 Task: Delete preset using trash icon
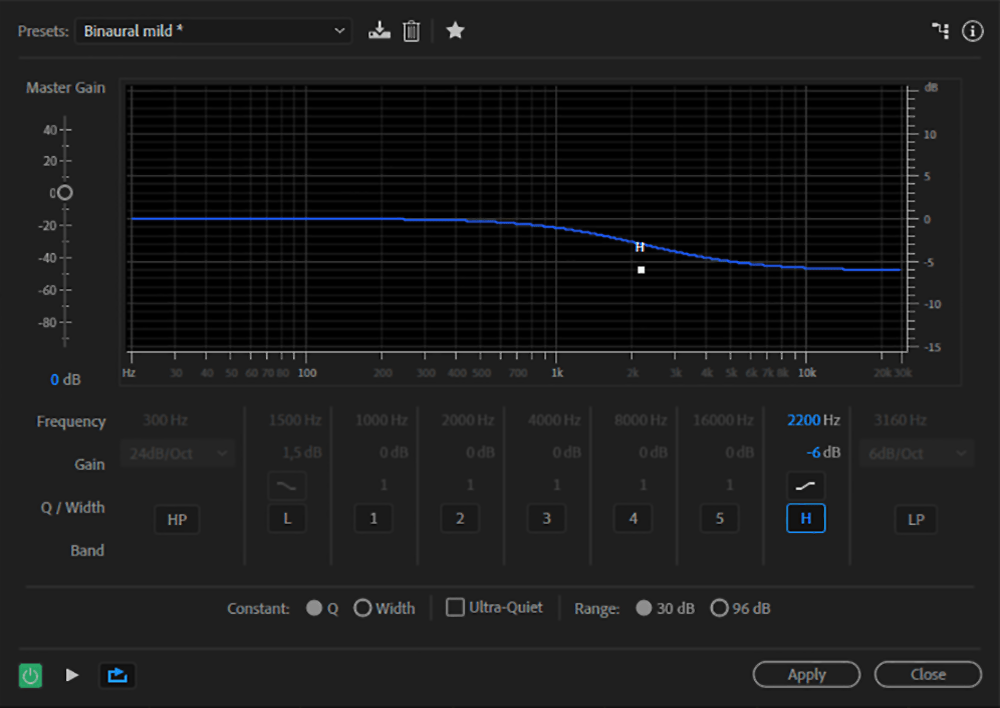click(411, 31)
